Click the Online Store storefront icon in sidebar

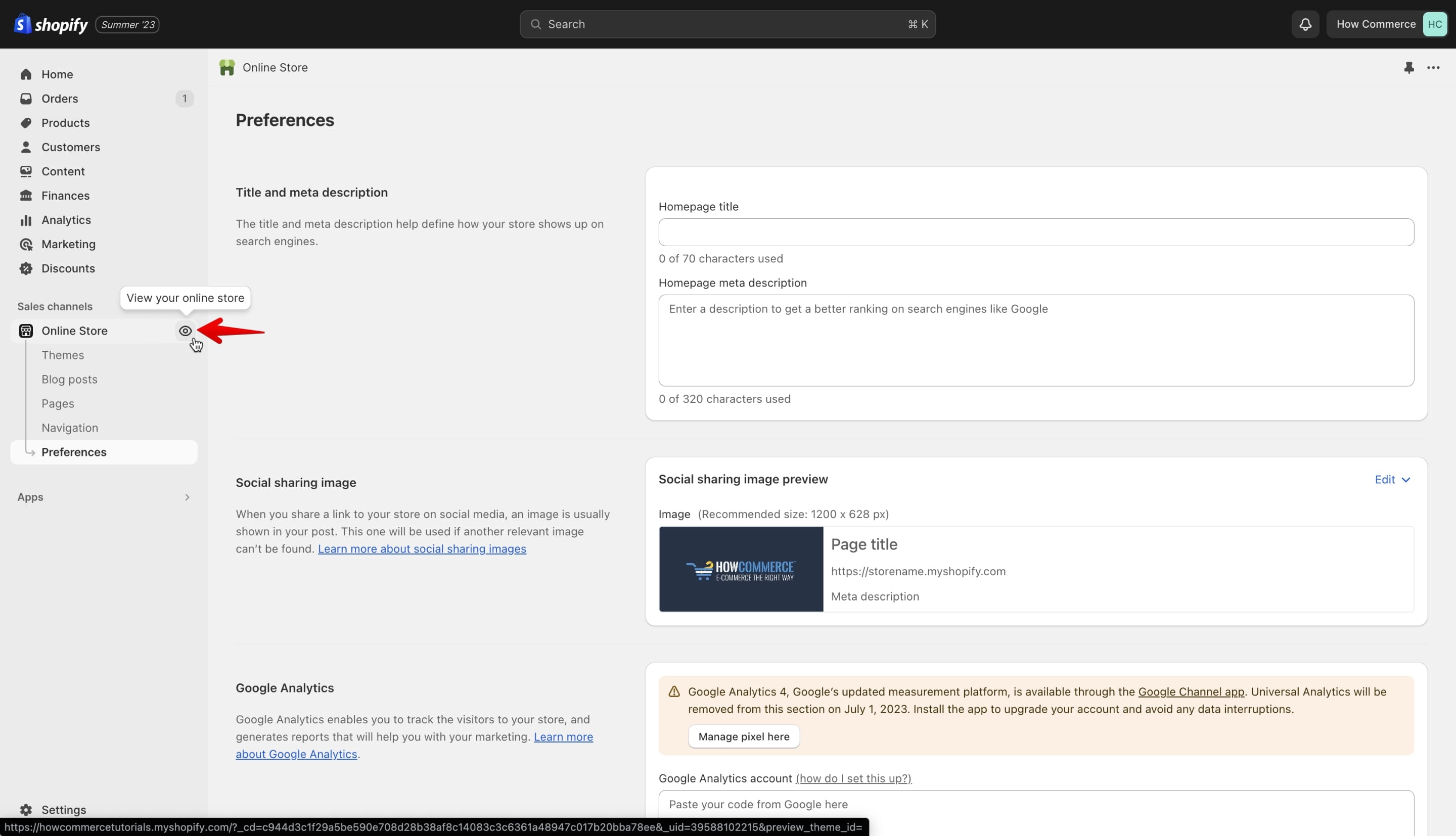point(26,331)
